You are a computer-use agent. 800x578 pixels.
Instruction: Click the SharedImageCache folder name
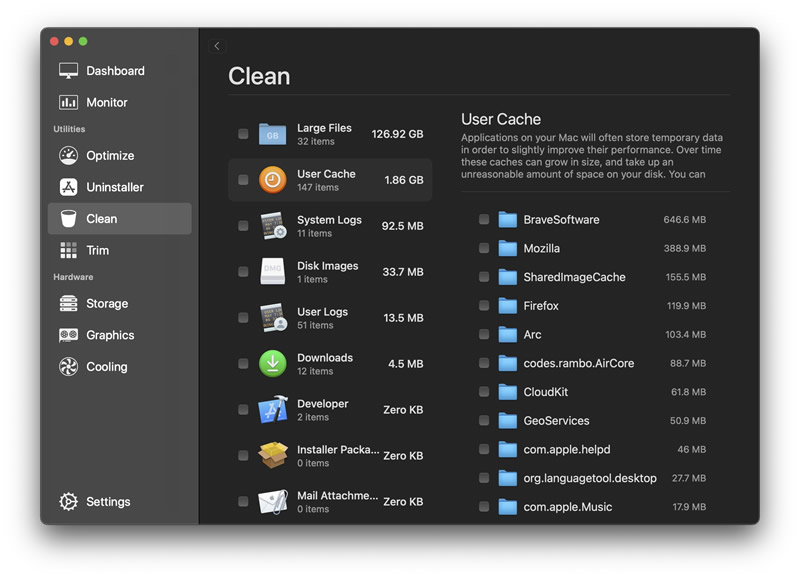pyautogui.click(x=574, y=278)
